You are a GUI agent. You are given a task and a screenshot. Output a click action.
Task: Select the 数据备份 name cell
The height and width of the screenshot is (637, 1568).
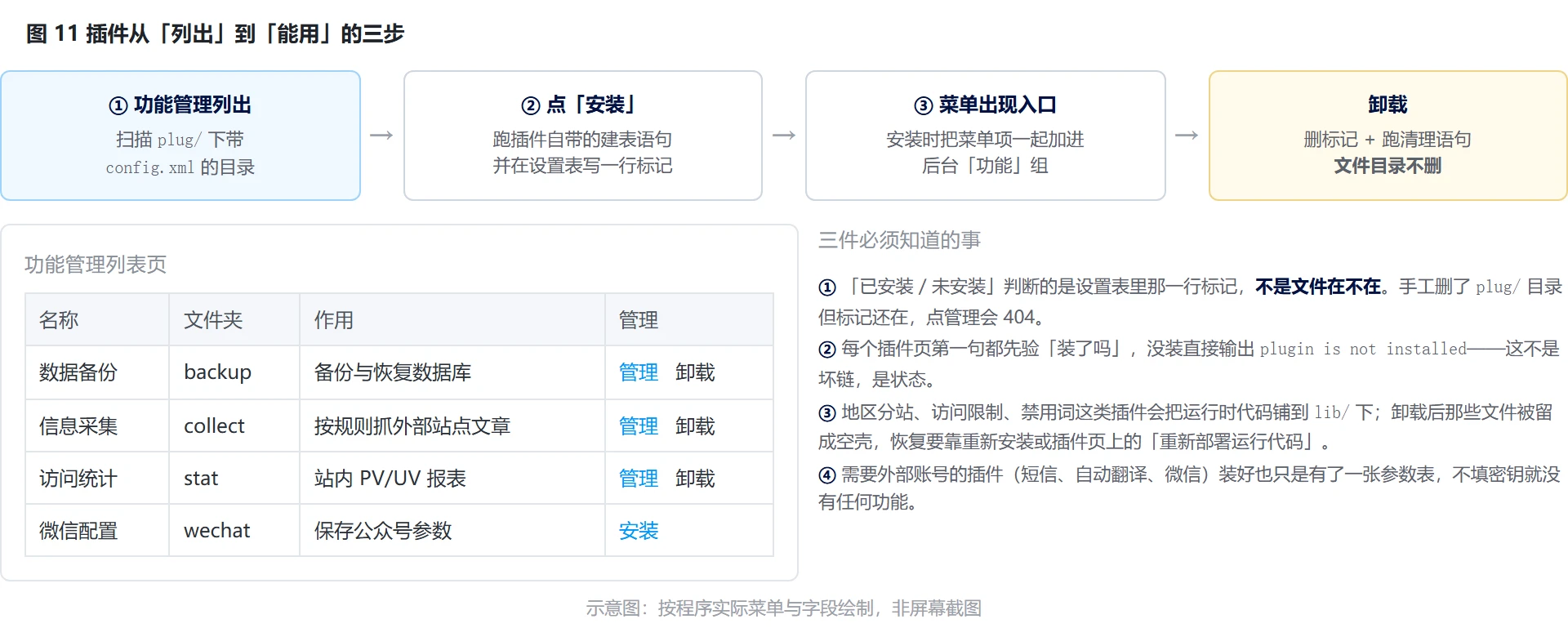pyautogui.click(x=97, y=372)
